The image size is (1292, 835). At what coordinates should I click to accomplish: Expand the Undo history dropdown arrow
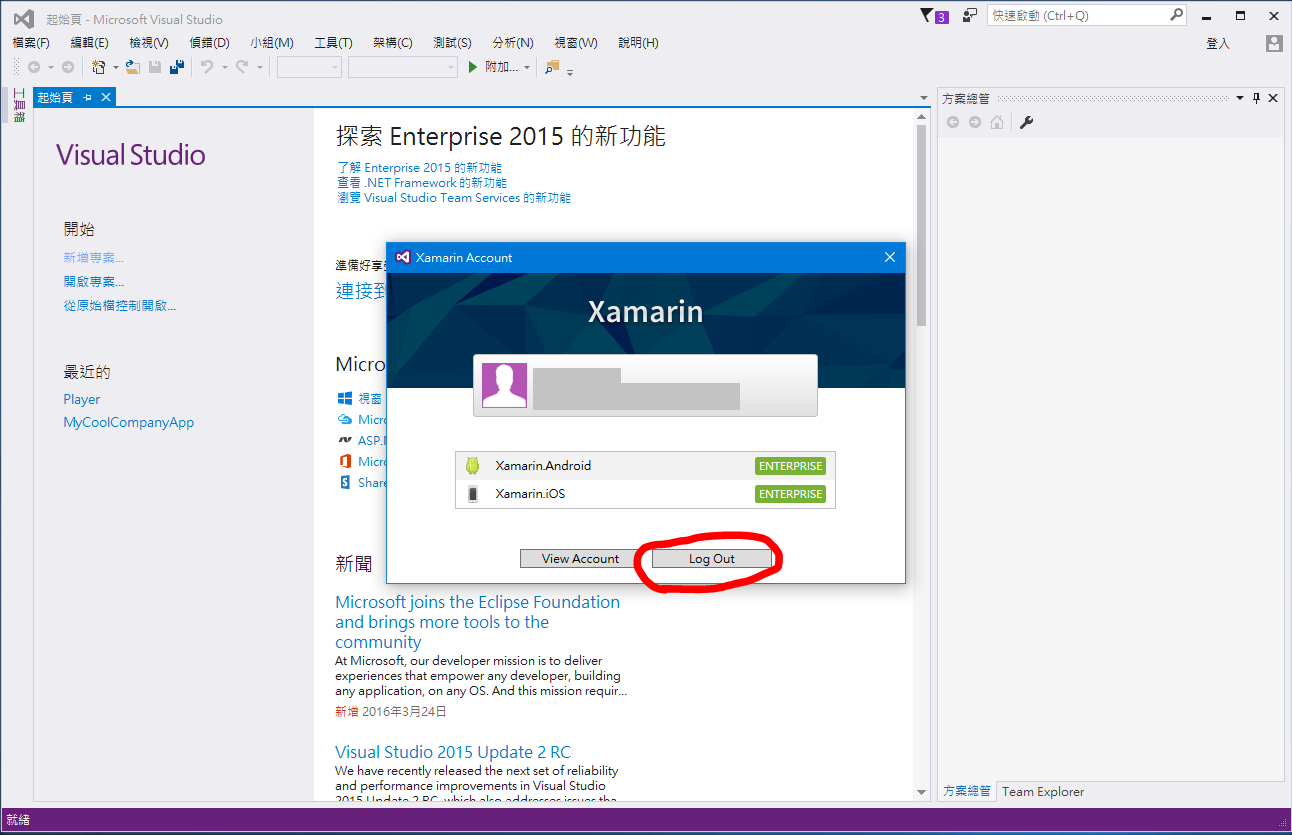pyautogui.click(x=224, y=68)
